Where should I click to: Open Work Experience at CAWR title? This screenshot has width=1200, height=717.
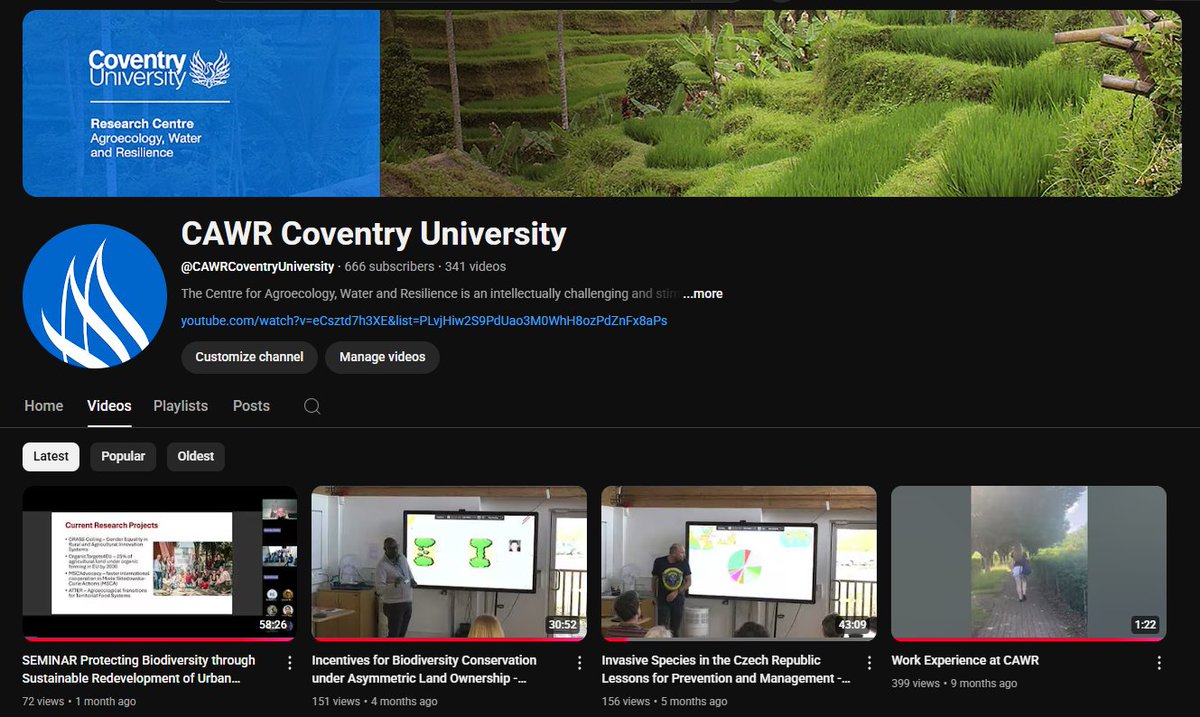(965, 661)
